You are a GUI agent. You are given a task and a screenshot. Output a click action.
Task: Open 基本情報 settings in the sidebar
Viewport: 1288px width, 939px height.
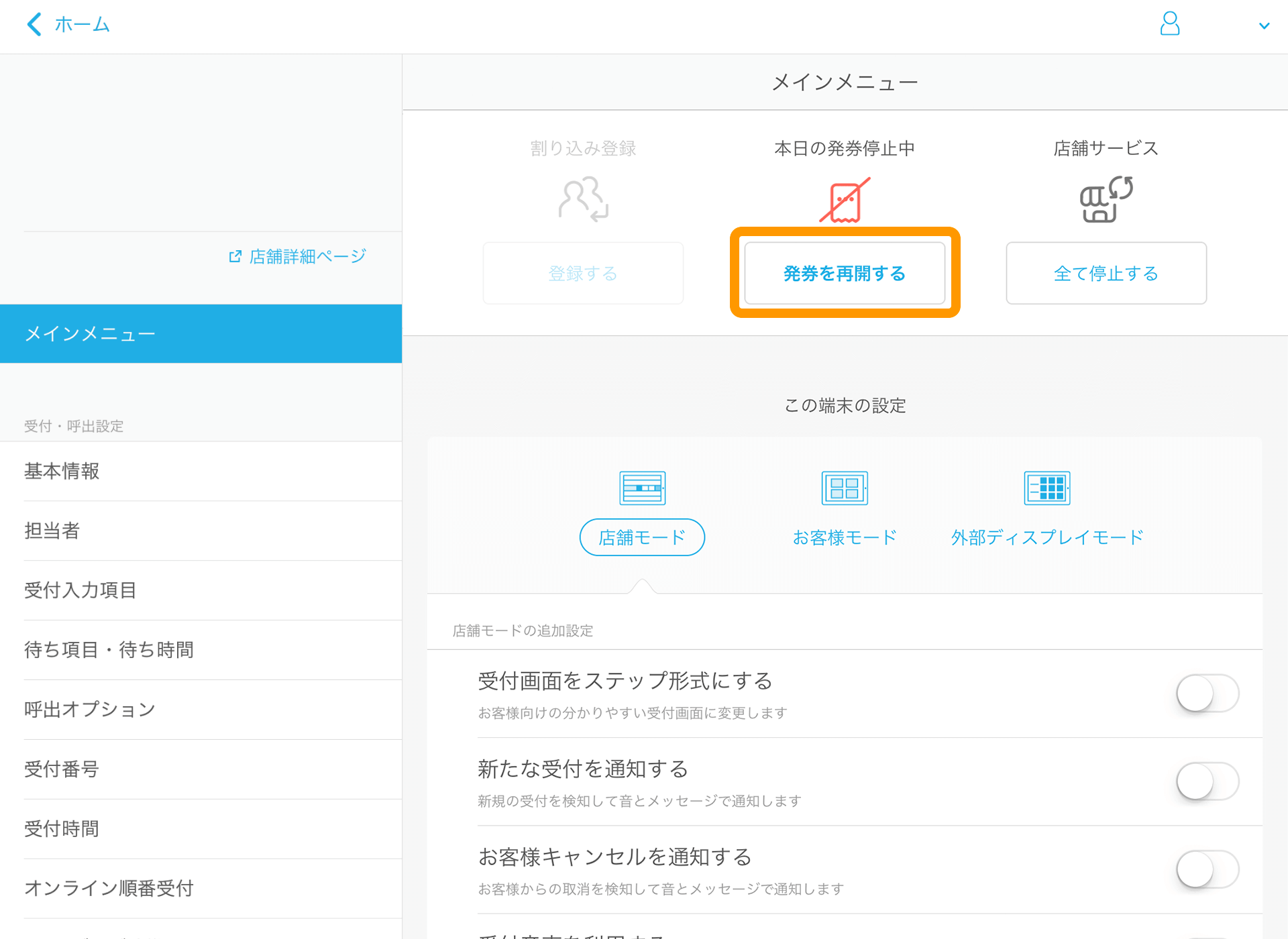[61, 471]
